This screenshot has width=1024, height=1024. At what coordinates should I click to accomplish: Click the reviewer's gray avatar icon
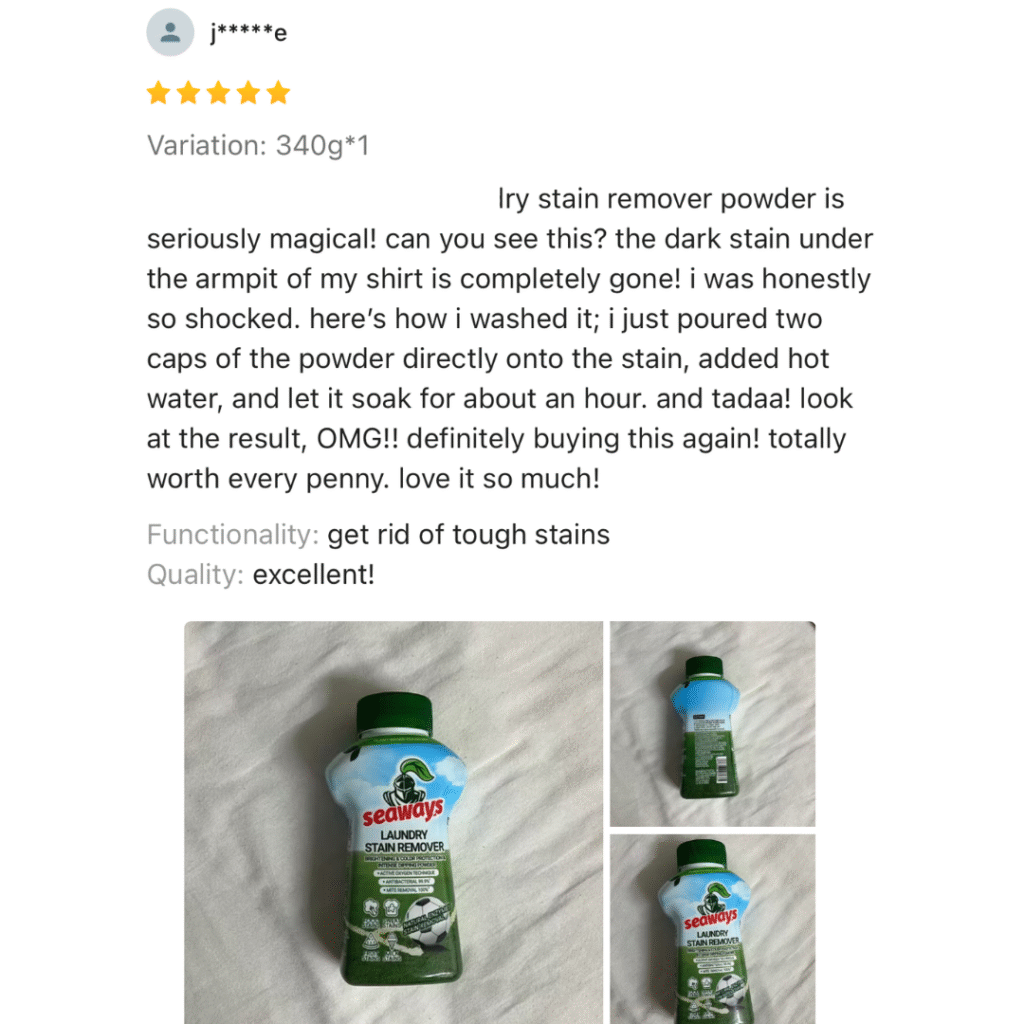(170, 32)
